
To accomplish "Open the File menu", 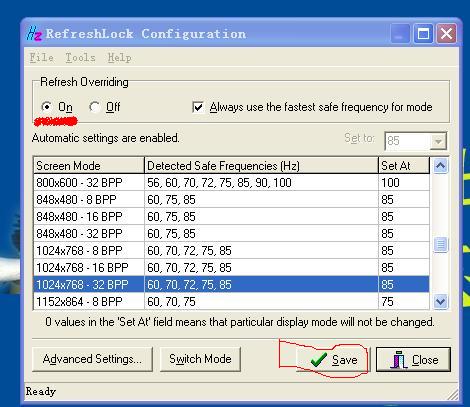I will 41,58.
